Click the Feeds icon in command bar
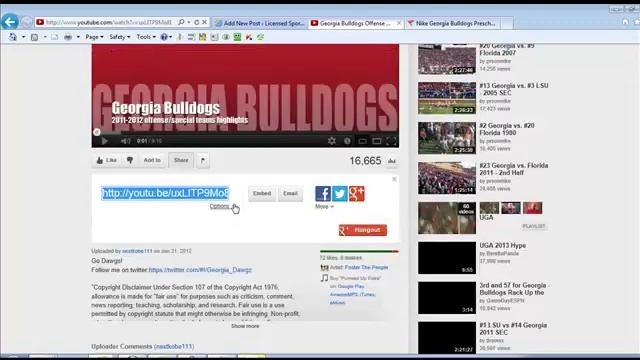The width and height of the screenshot is (640, 360). (x=35, y=37)
